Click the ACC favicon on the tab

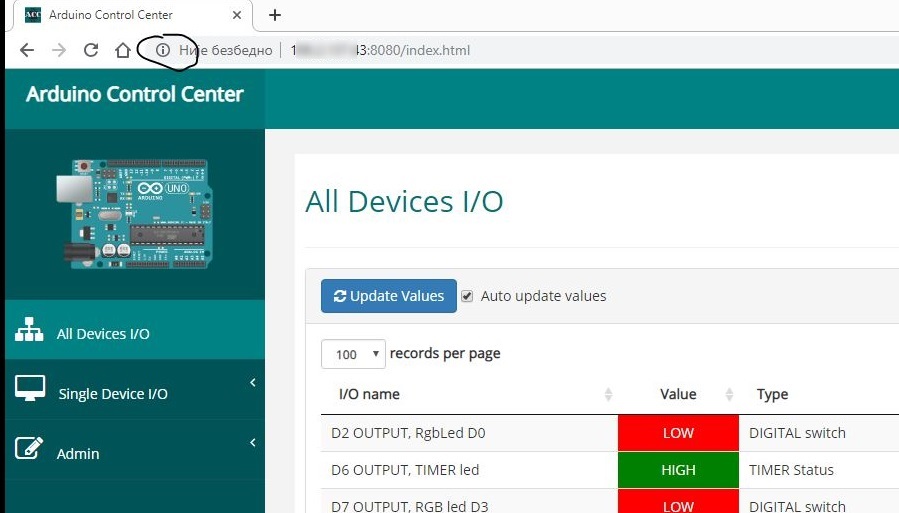[x=33, y=15]
